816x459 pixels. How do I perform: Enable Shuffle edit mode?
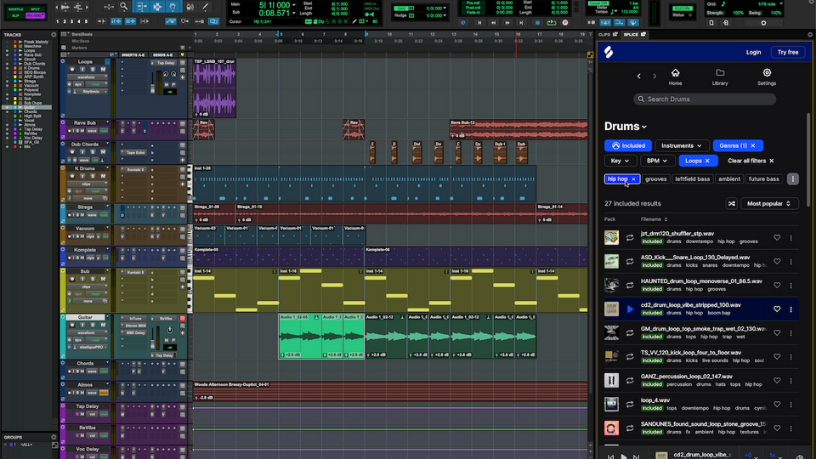coord(16,9)
